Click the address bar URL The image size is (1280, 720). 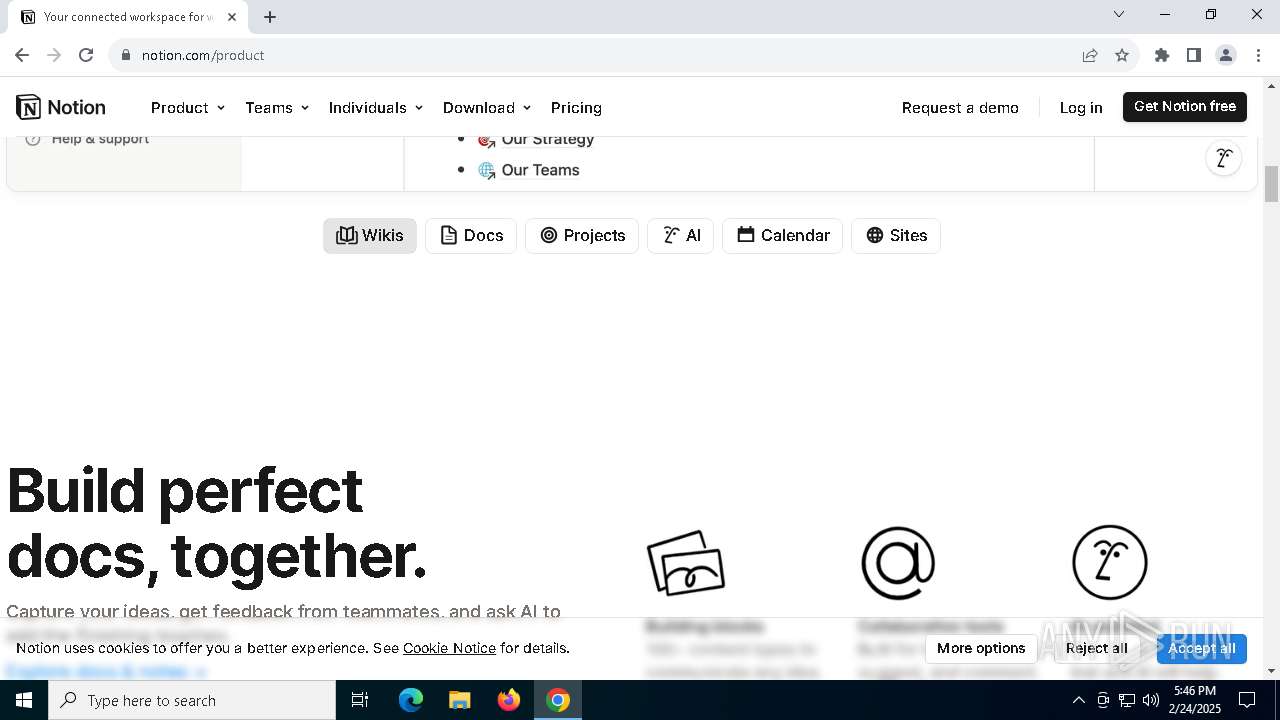tap(203, 55)
